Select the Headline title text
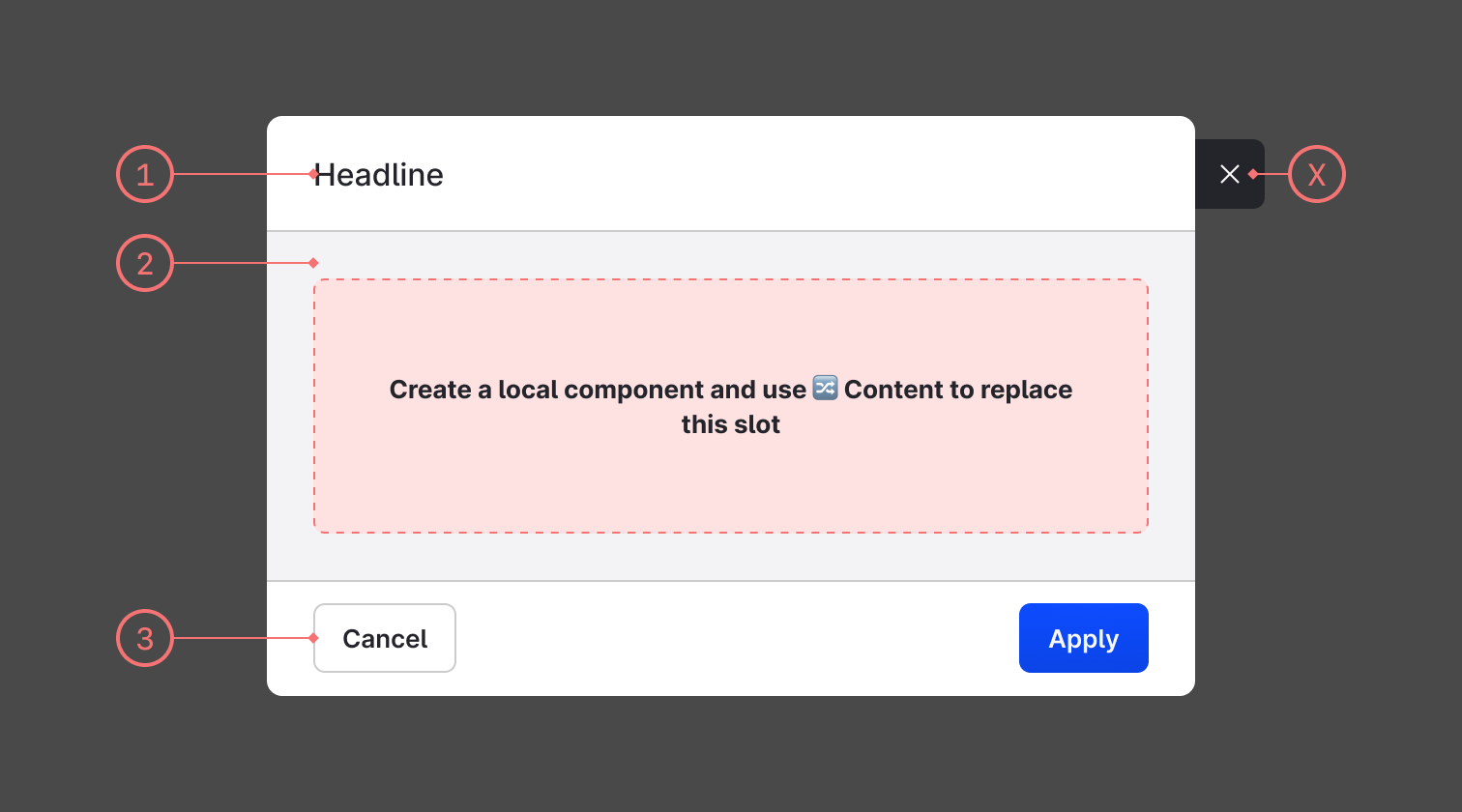1462x812 pixels. coord(381,175)
